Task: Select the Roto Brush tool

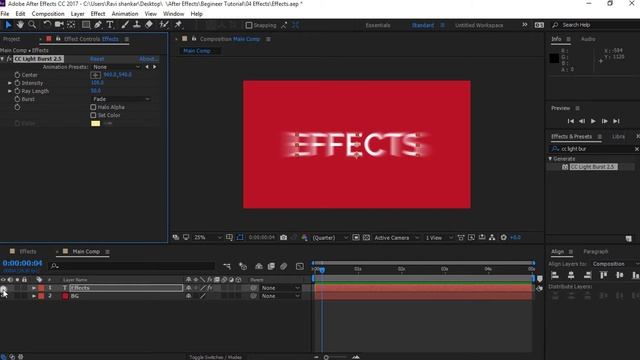Action: point(164,25)
